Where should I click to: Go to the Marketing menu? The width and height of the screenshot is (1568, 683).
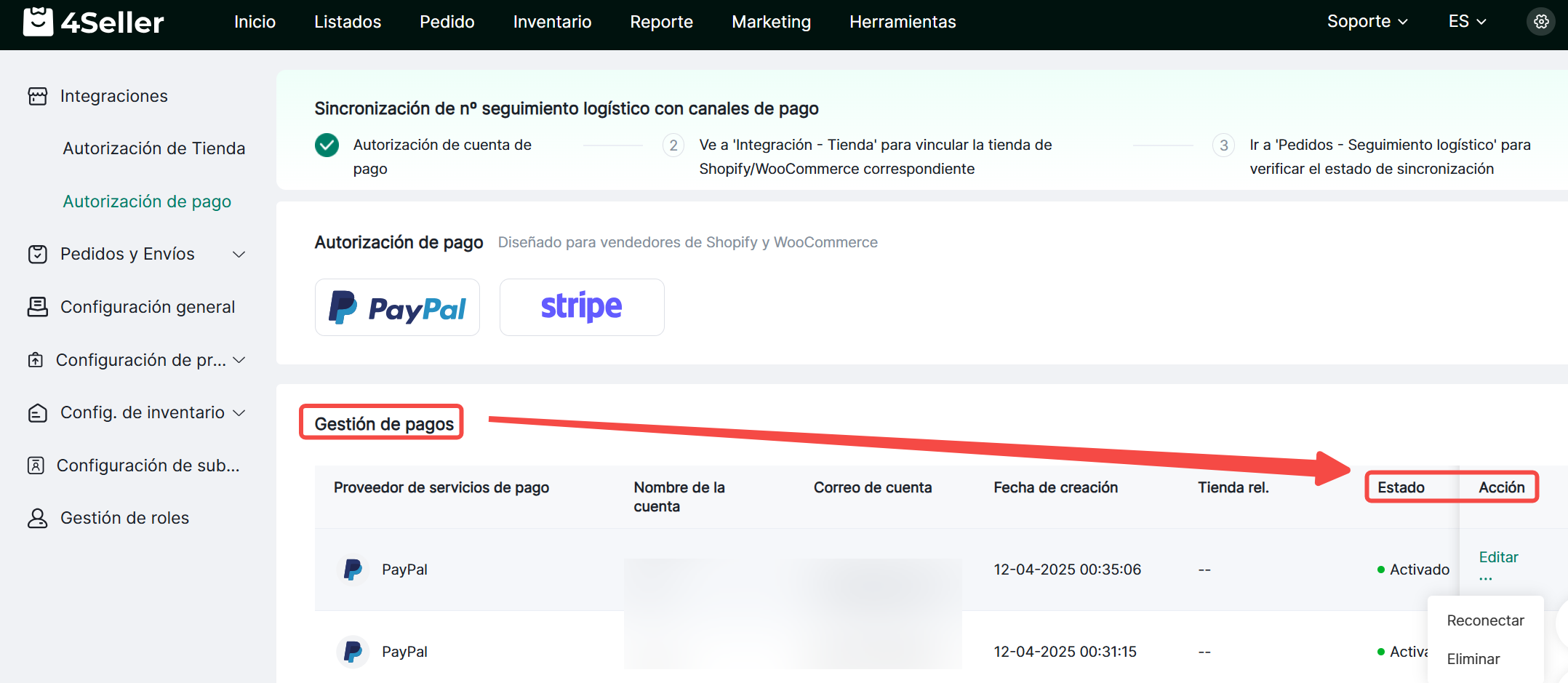[771, 22]
